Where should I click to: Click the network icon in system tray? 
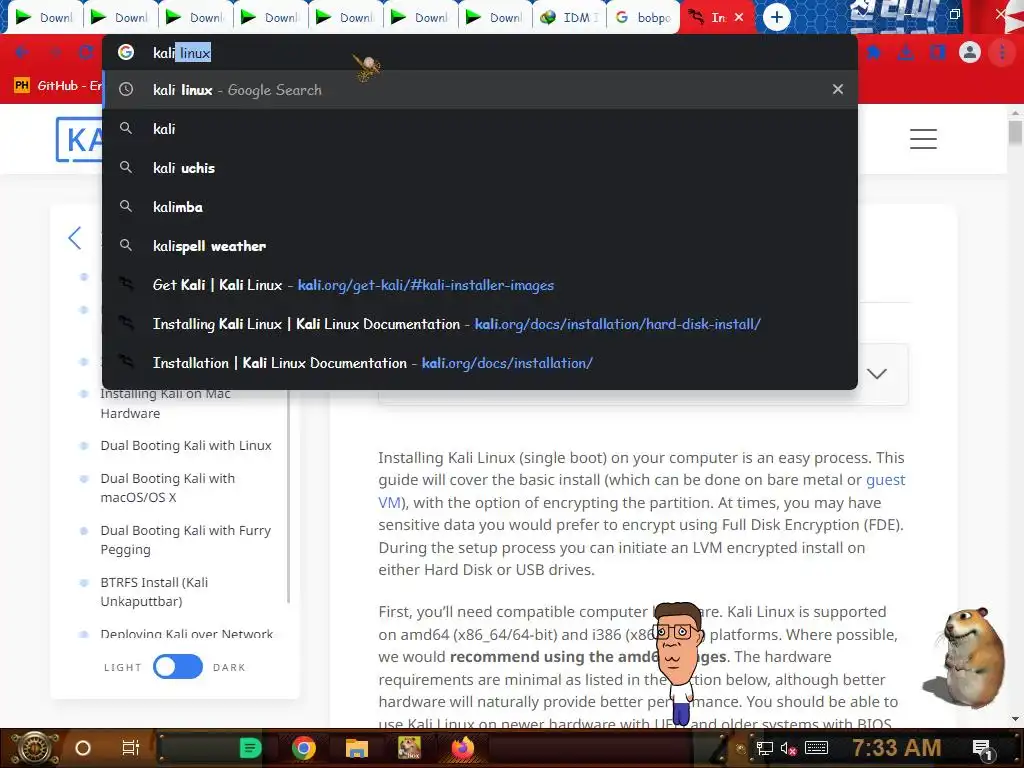[x=765, y=748]
